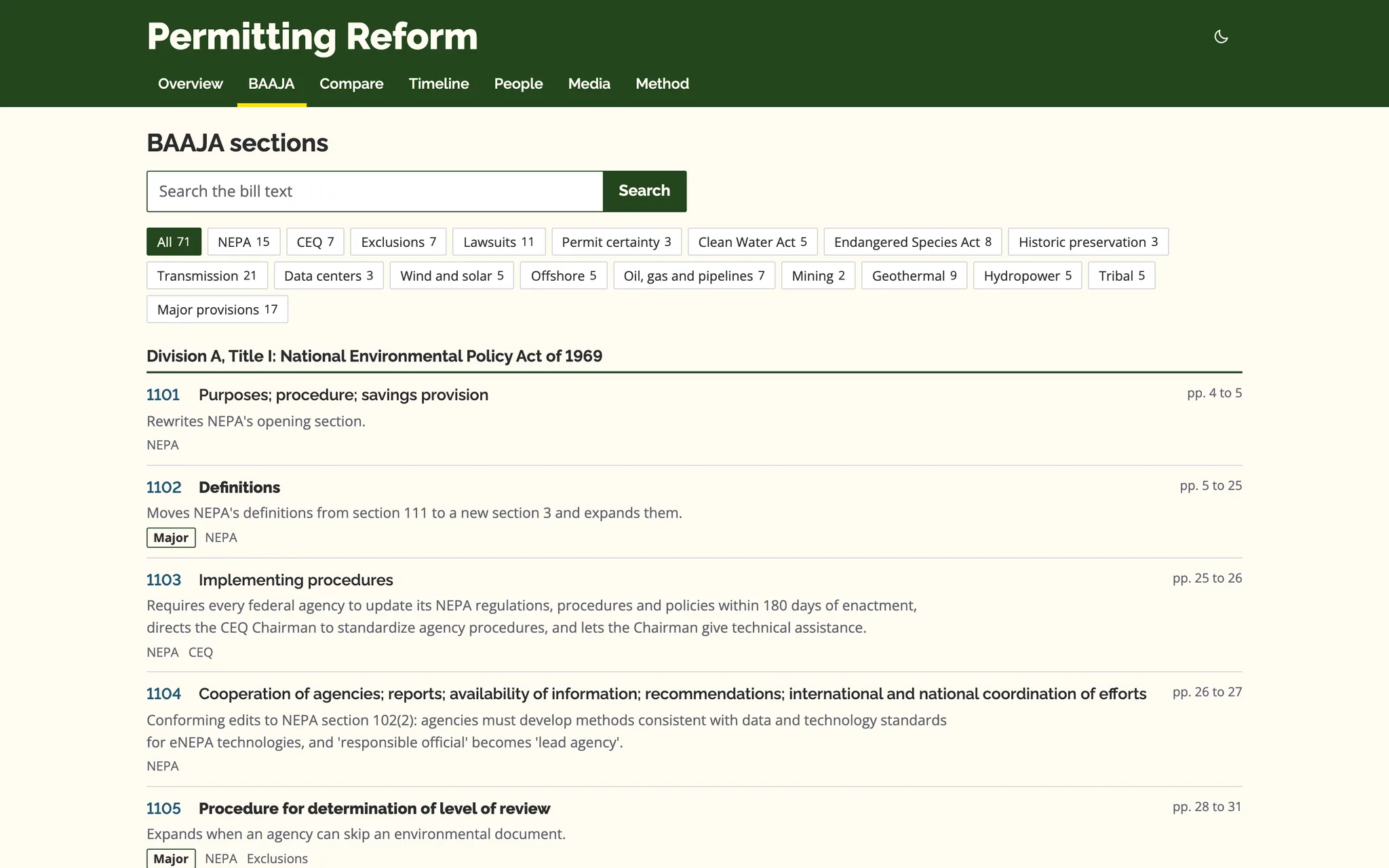Filter by Historic preservation 3
This screenshot has width=1389, height=868.
pos(1088,242)
